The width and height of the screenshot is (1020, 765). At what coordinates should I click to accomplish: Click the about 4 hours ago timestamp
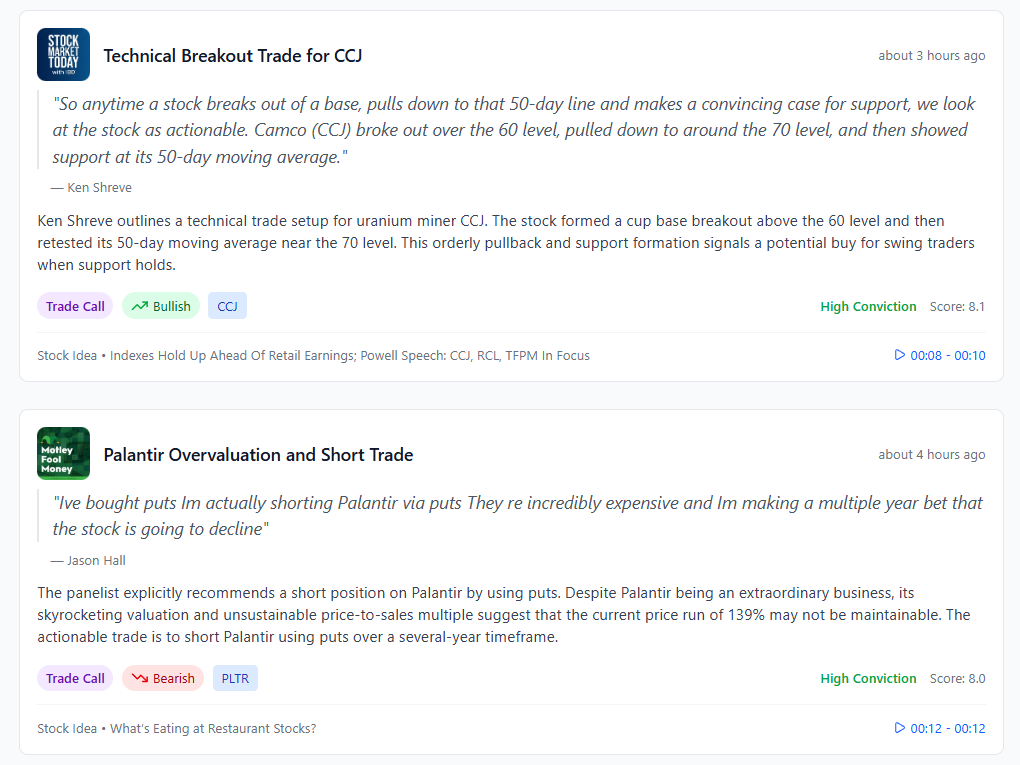click(x=931, y=453)
